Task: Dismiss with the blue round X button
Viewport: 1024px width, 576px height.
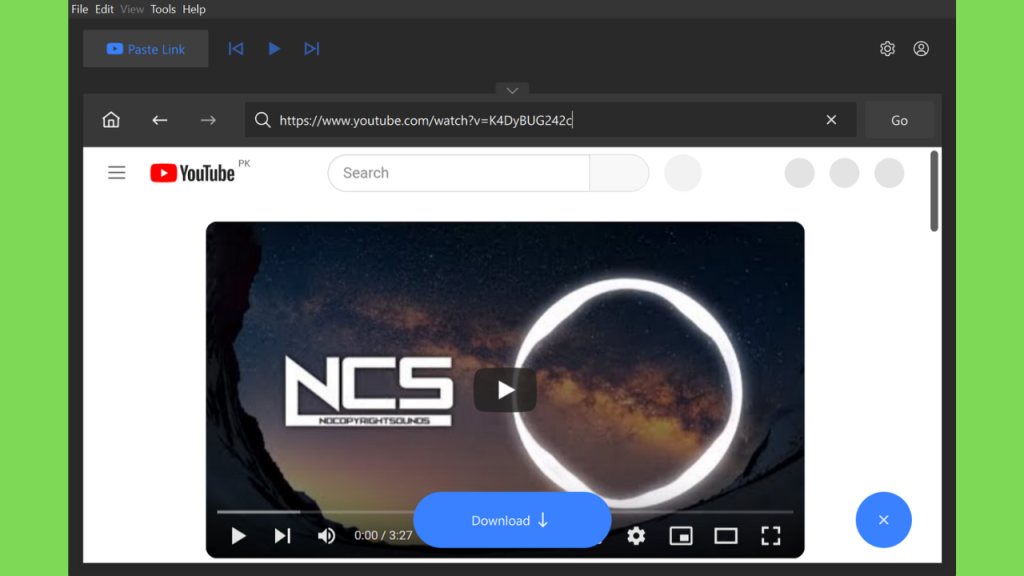Action: (x=884, y=520)
